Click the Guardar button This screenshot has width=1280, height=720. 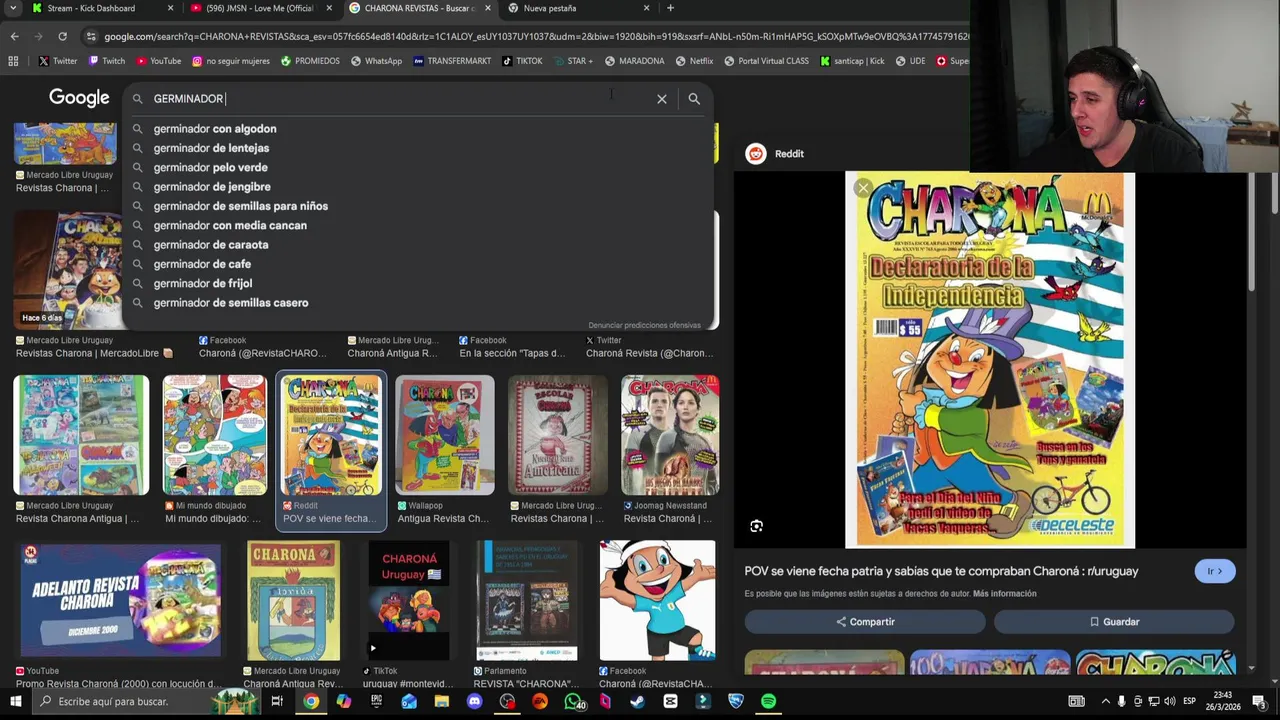(1114, 622)
